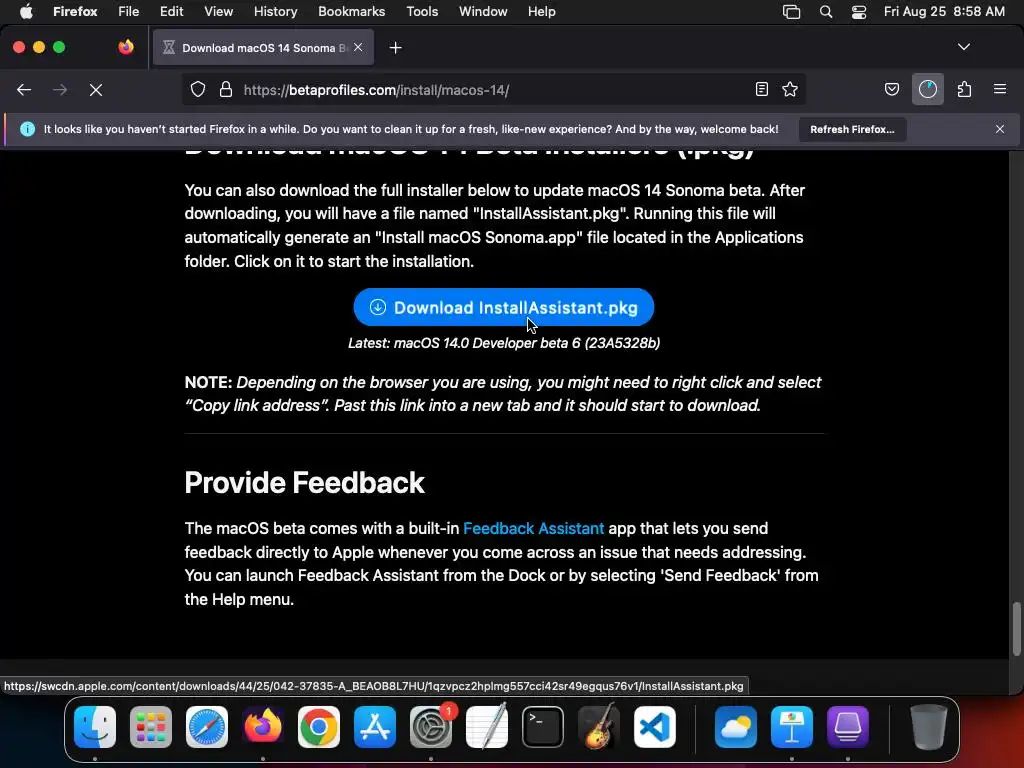
Task: Click the Refresh Firefox… button
Action: coord(852,129)
